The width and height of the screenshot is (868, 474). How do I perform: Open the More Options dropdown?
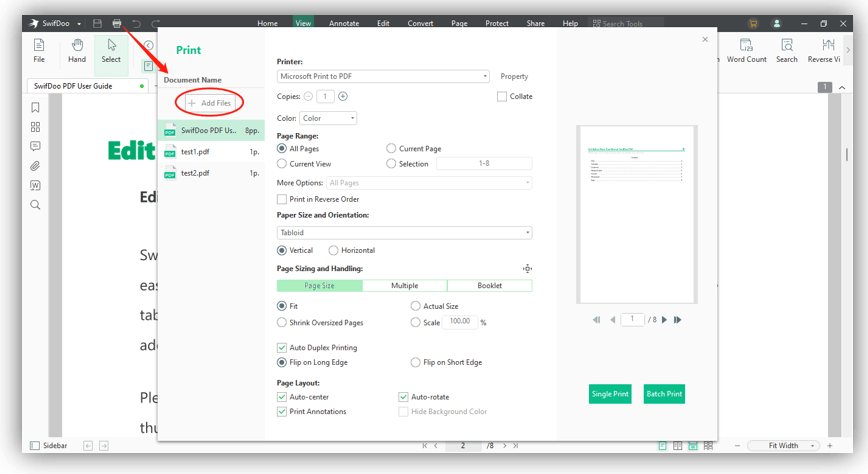(x=429, y=183)
